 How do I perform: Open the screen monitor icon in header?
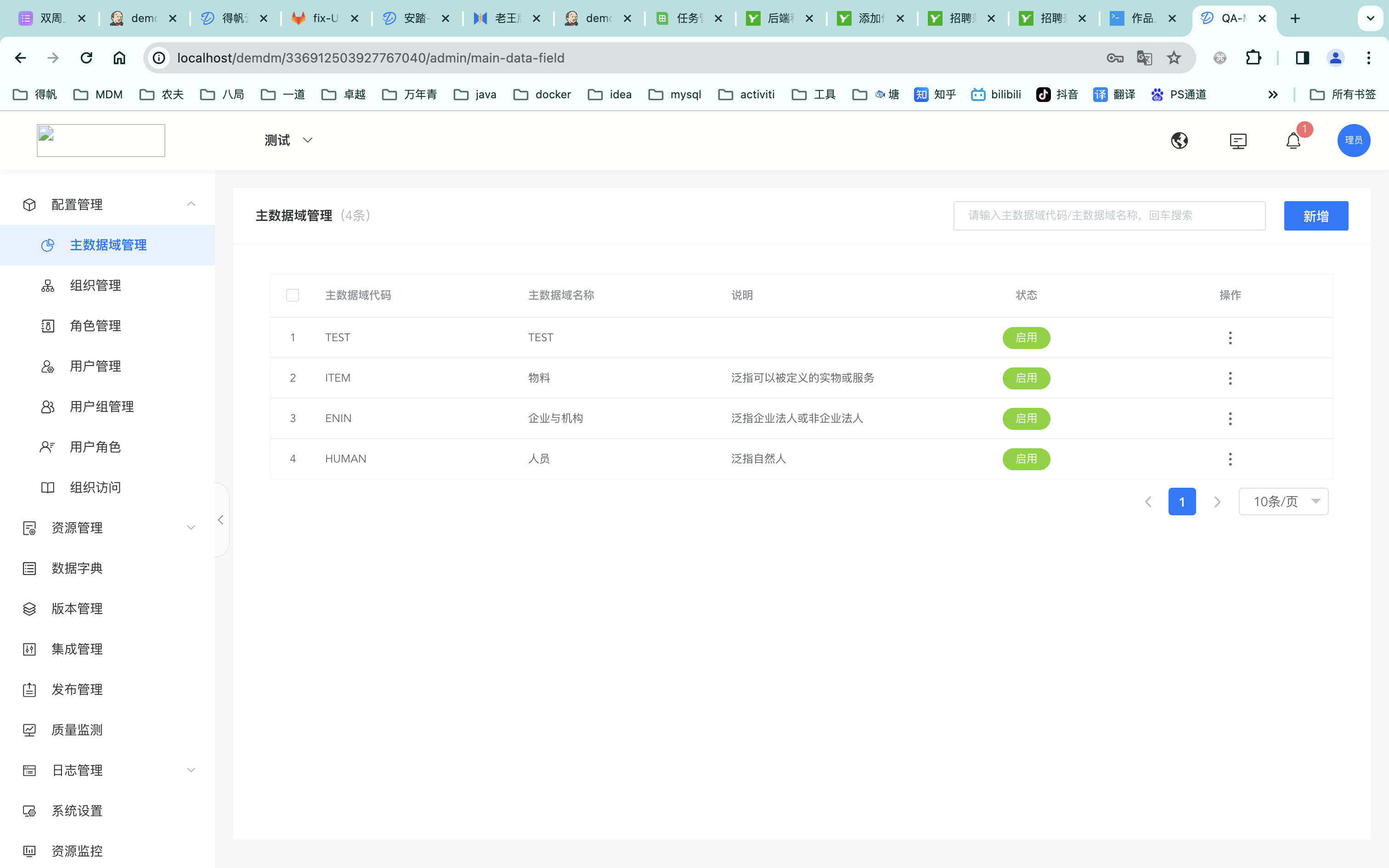pos(1238,141)
